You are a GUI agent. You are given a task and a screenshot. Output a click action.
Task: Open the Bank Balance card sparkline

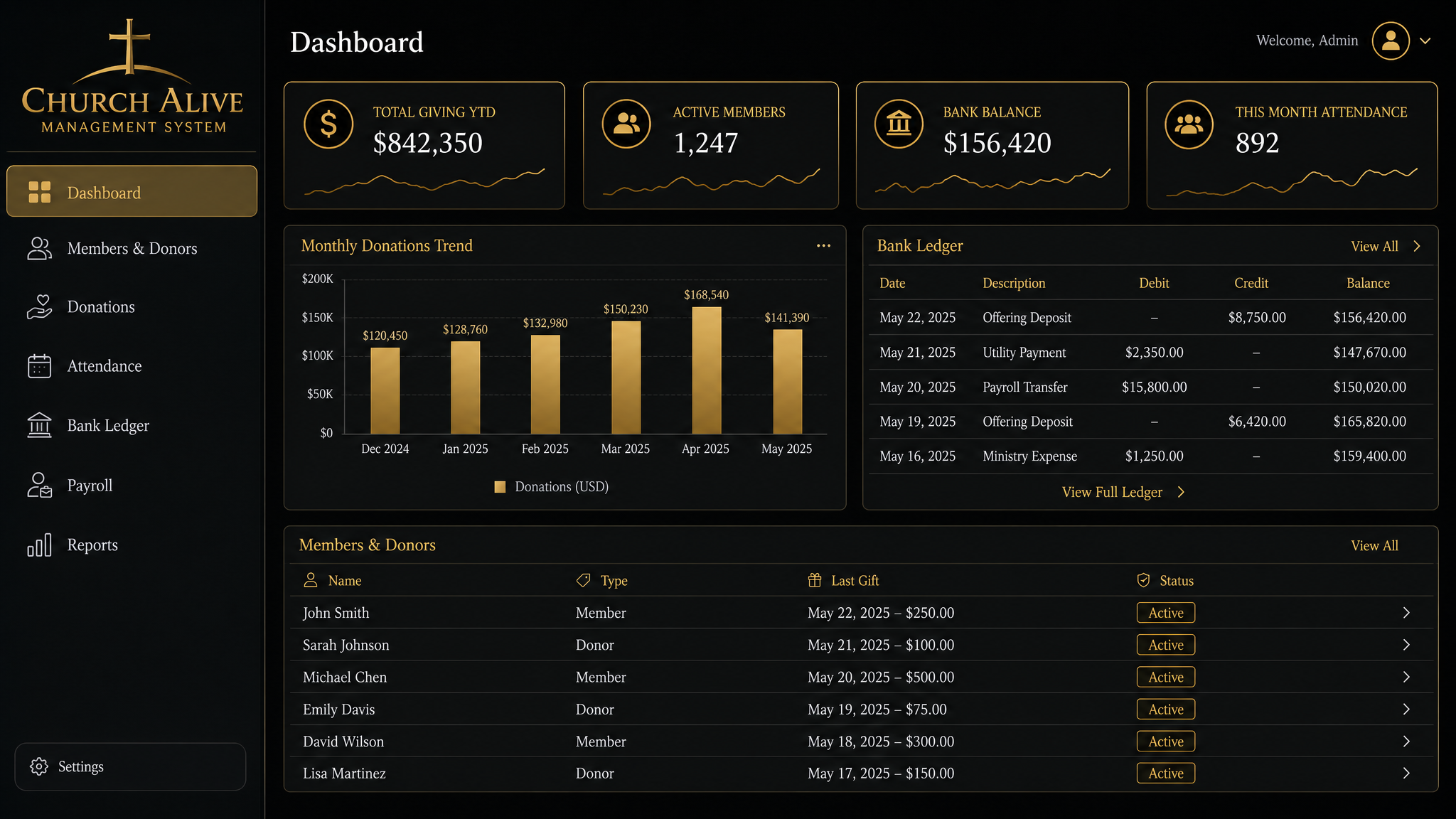[992, 182]
